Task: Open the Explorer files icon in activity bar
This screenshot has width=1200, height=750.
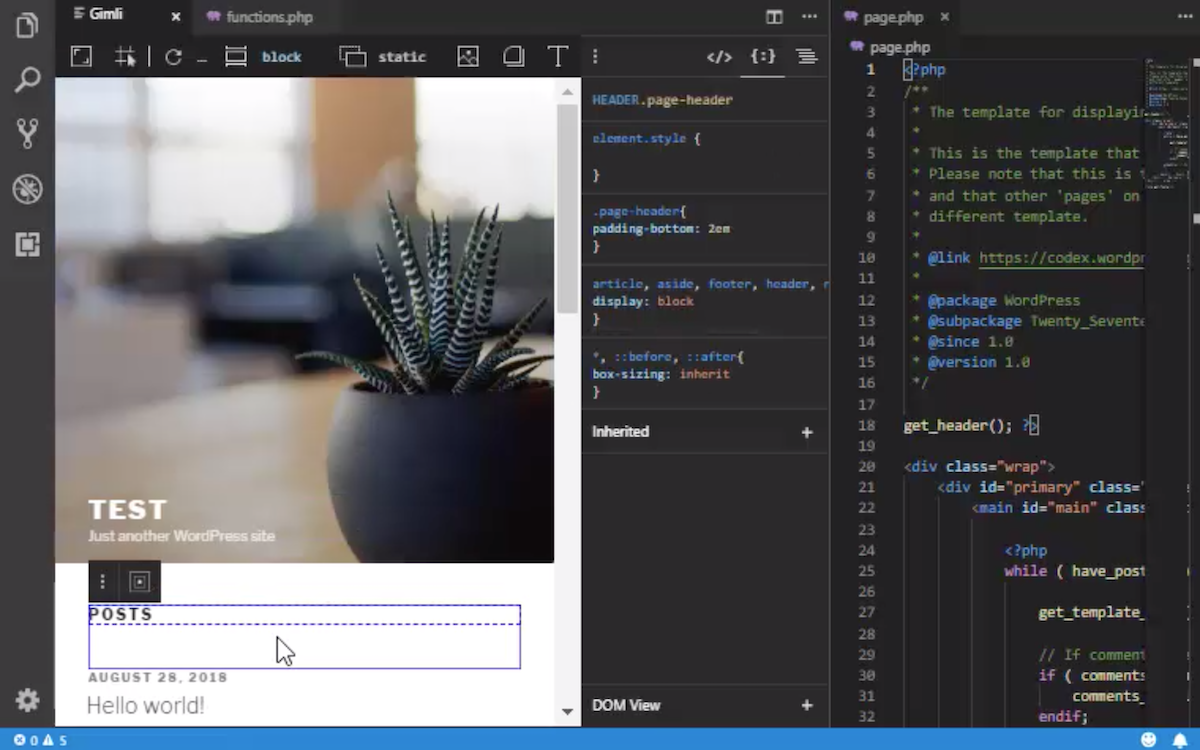Action: [27, 26]
